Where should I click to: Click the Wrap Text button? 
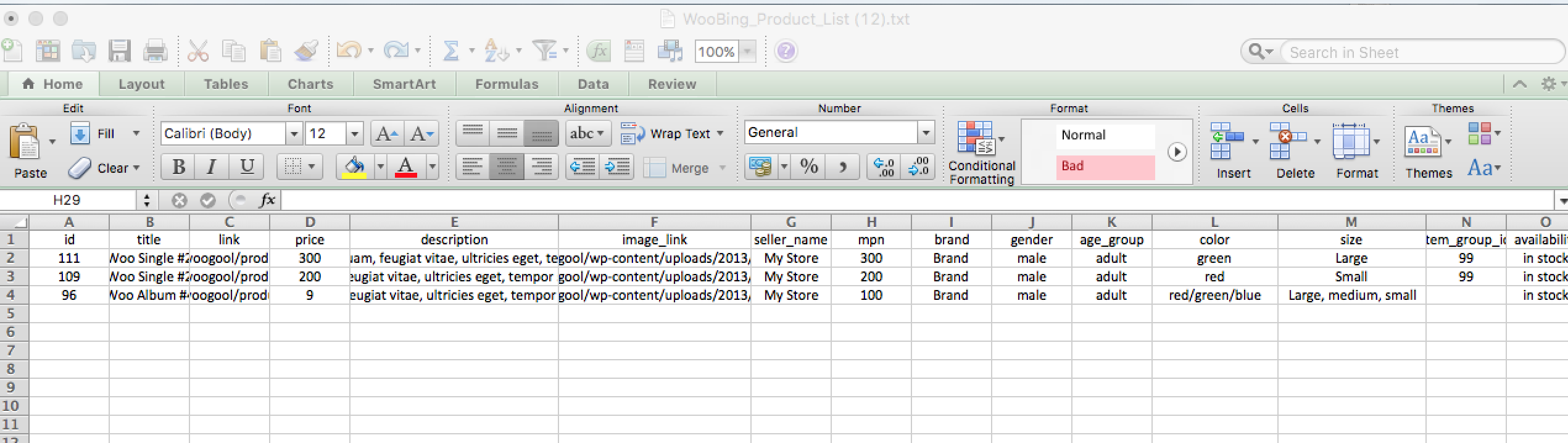(673, 134)
